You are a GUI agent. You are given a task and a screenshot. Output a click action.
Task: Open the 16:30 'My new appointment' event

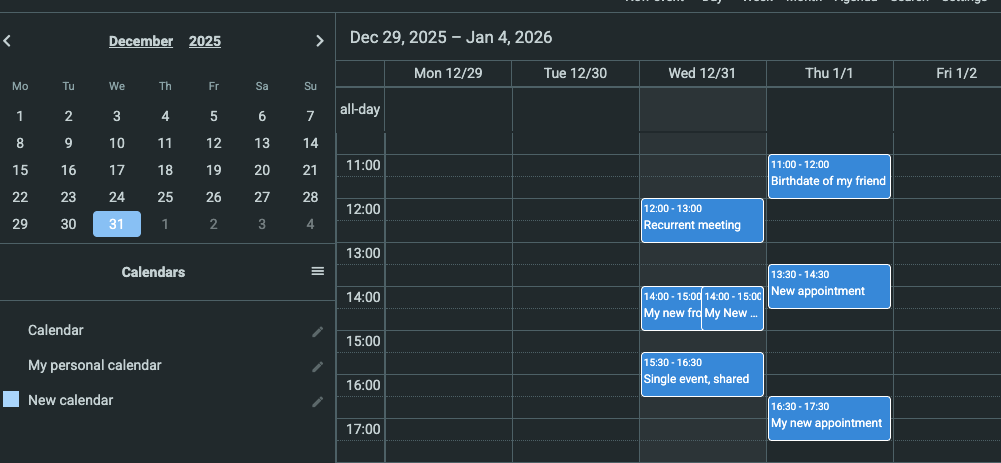pyautogui.click(x=829, y=418)
